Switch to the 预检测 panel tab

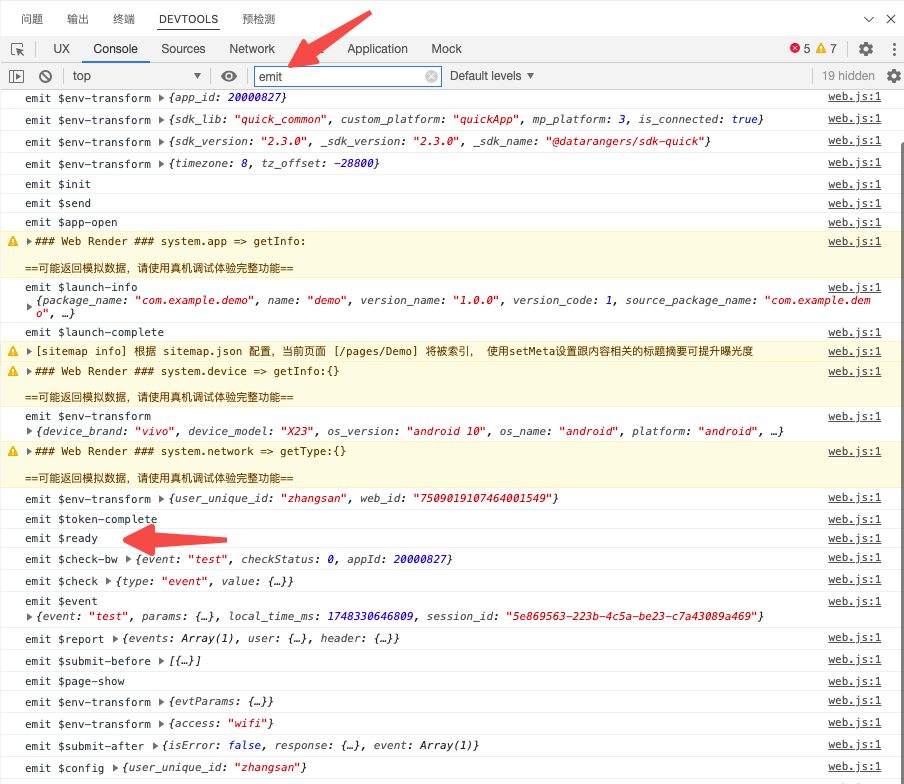coord(259,19)
